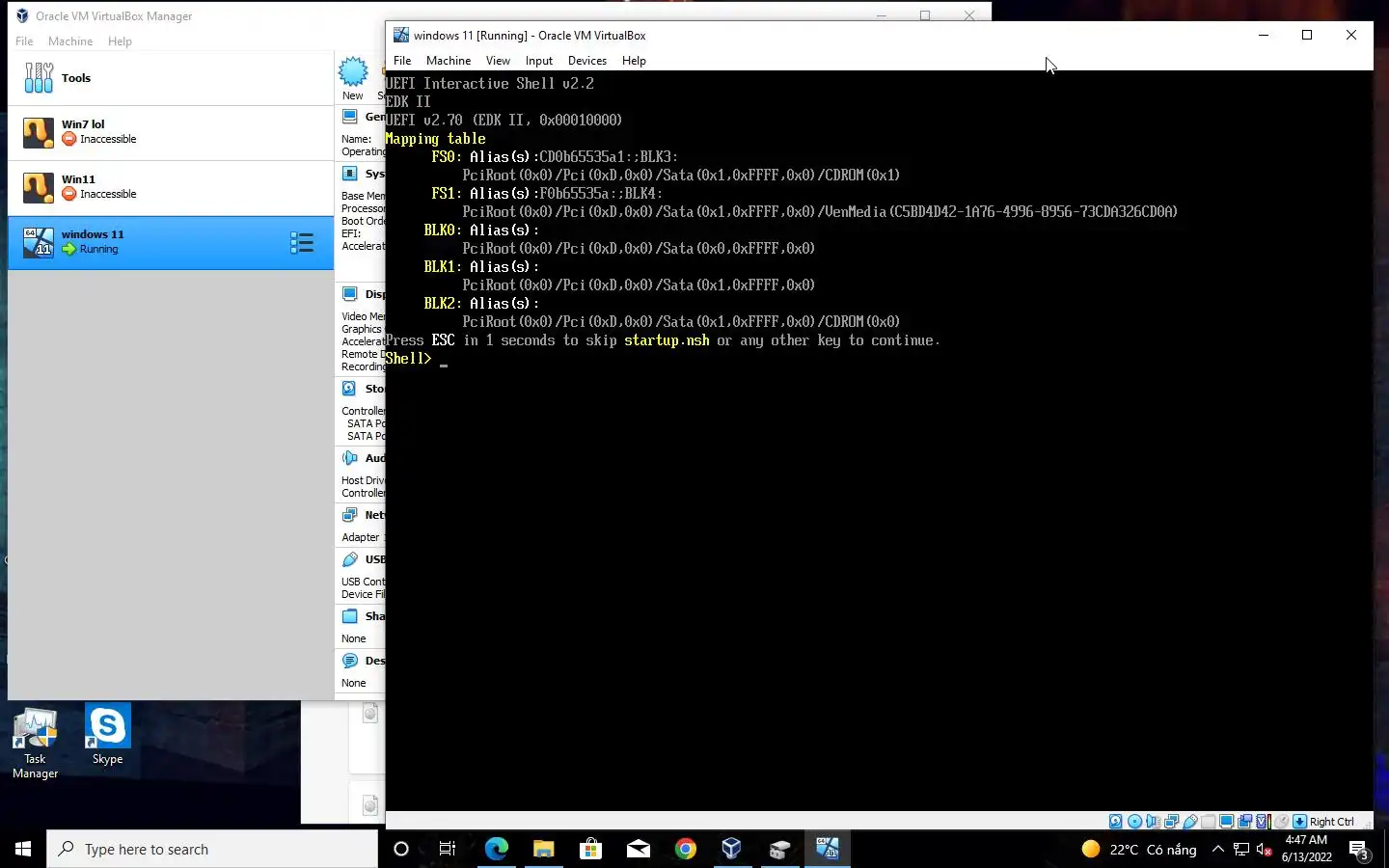Open Devices menu in the VM window
This screenshot has width=1389, height=868.
(587, 61)
